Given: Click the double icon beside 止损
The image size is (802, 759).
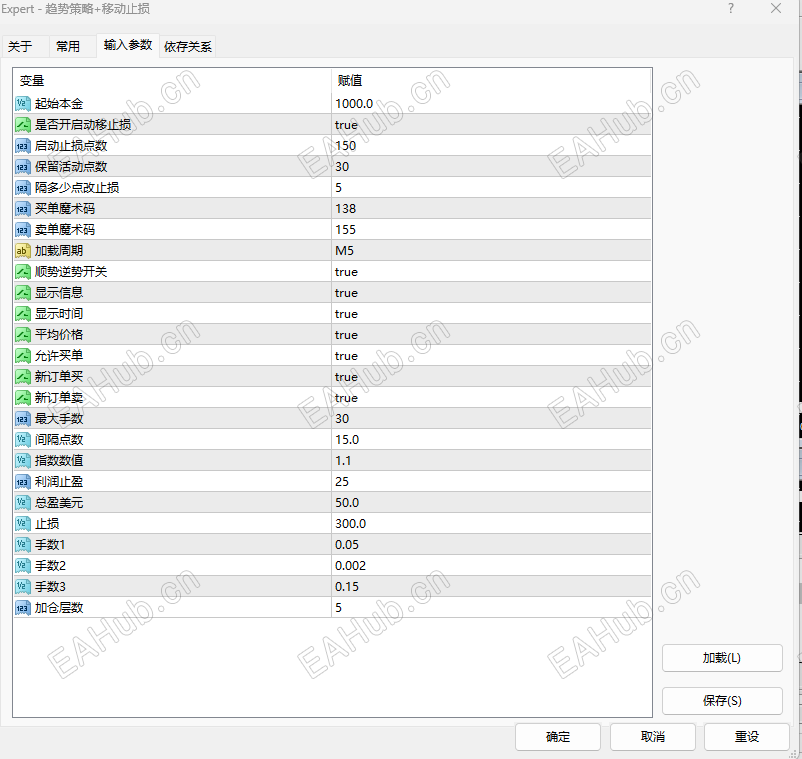Looking at the screenshot, I should [23, 524].
